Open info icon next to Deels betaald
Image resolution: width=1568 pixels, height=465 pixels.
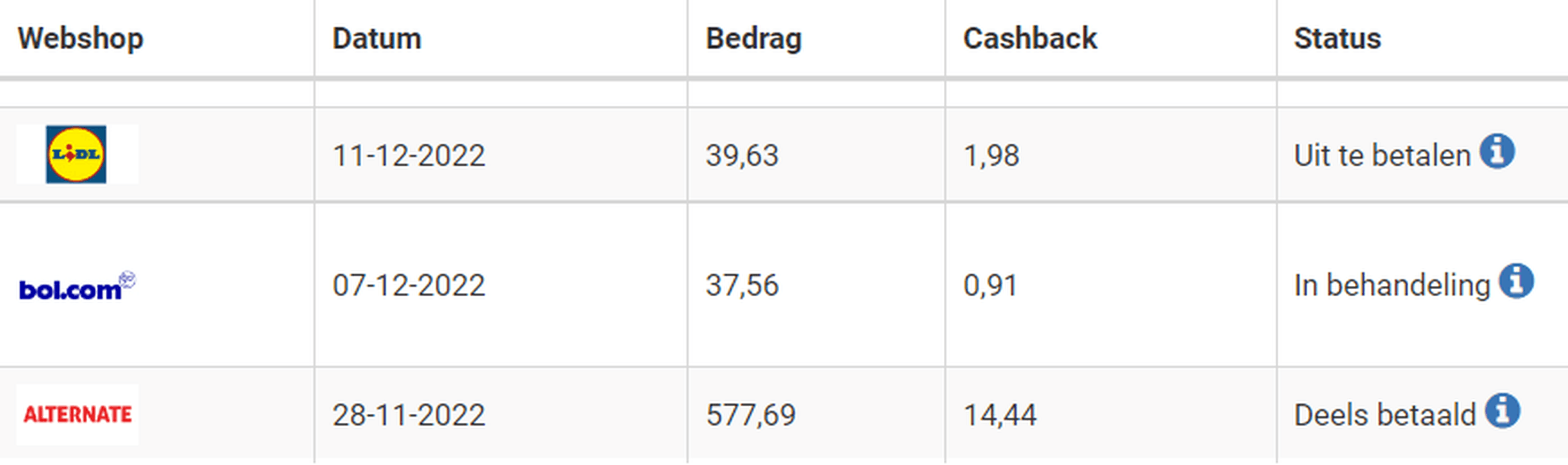1502,411
